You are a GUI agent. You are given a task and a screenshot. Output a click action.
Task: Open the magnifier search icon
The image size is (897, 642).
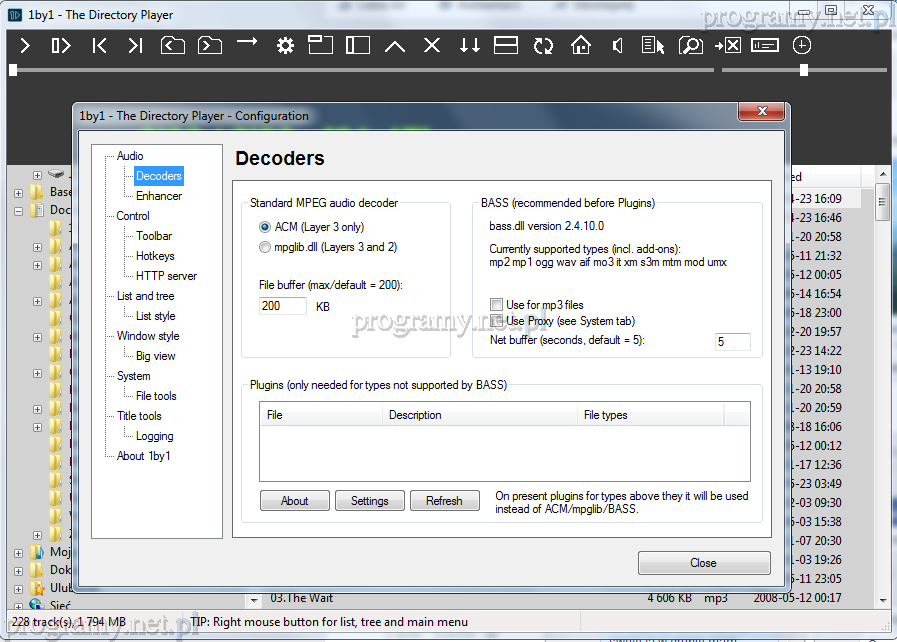click(690, 46)
